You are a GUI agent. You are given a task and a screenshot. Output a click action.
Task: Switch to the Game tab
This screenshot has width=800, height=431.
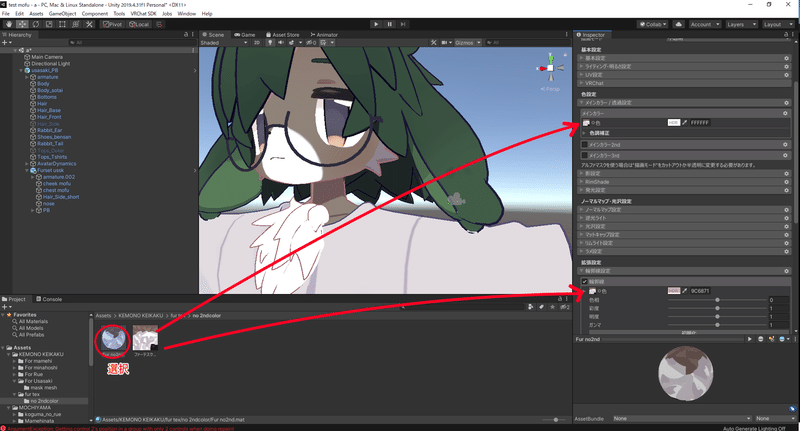tap(244, 35)
